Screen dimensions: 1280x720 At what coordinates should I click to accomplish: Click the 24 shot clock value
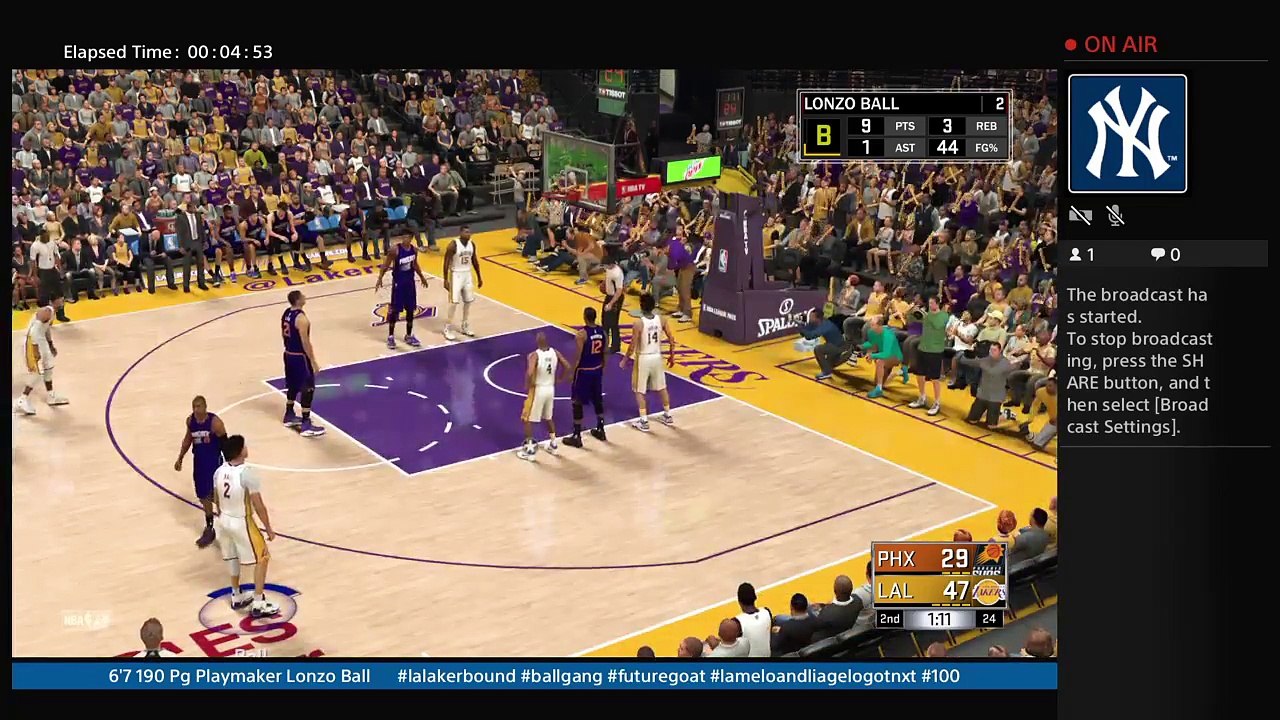989,620
